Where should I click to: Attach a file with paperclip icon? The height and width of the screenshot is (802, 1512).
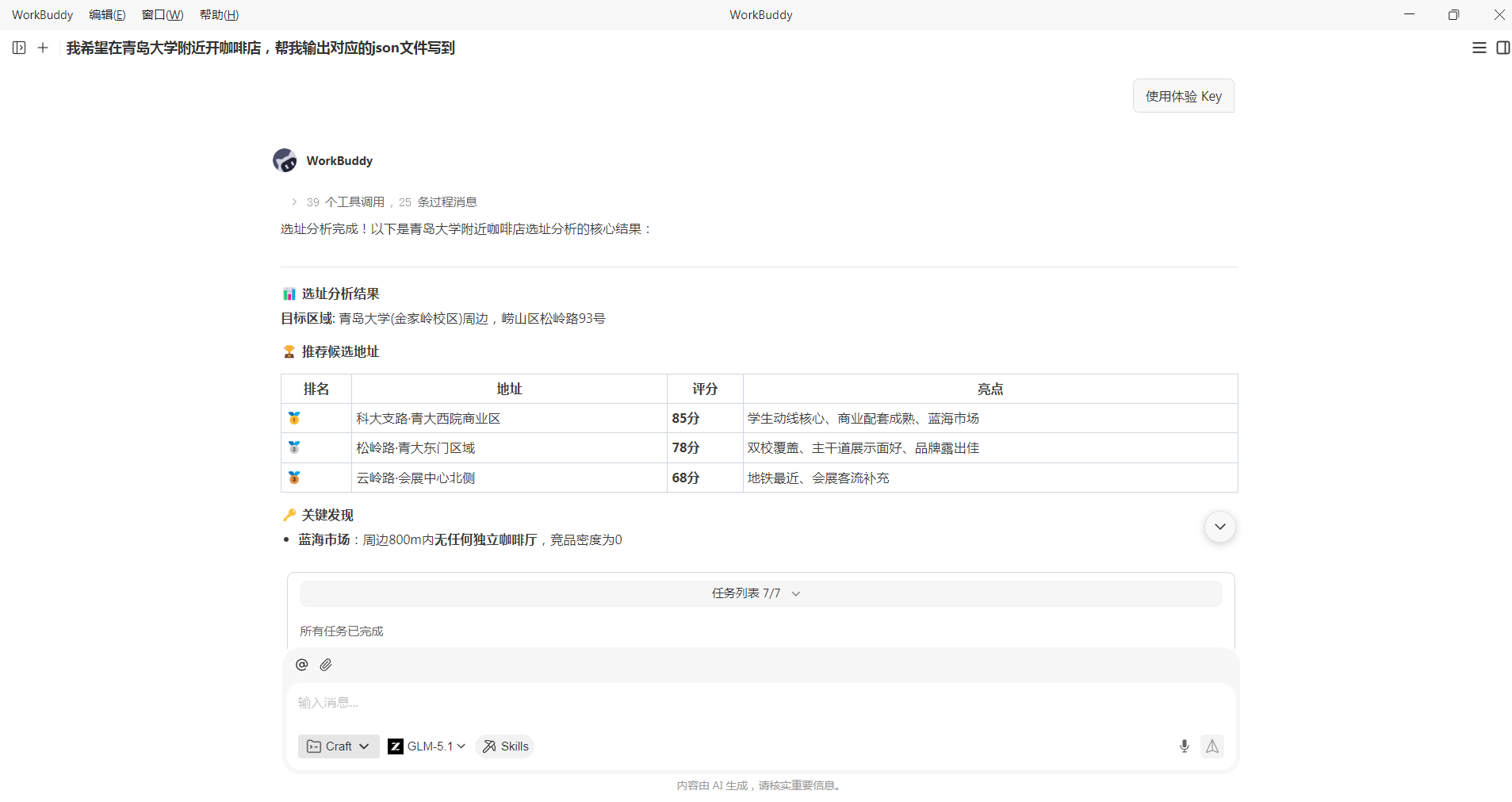point(326,665)
